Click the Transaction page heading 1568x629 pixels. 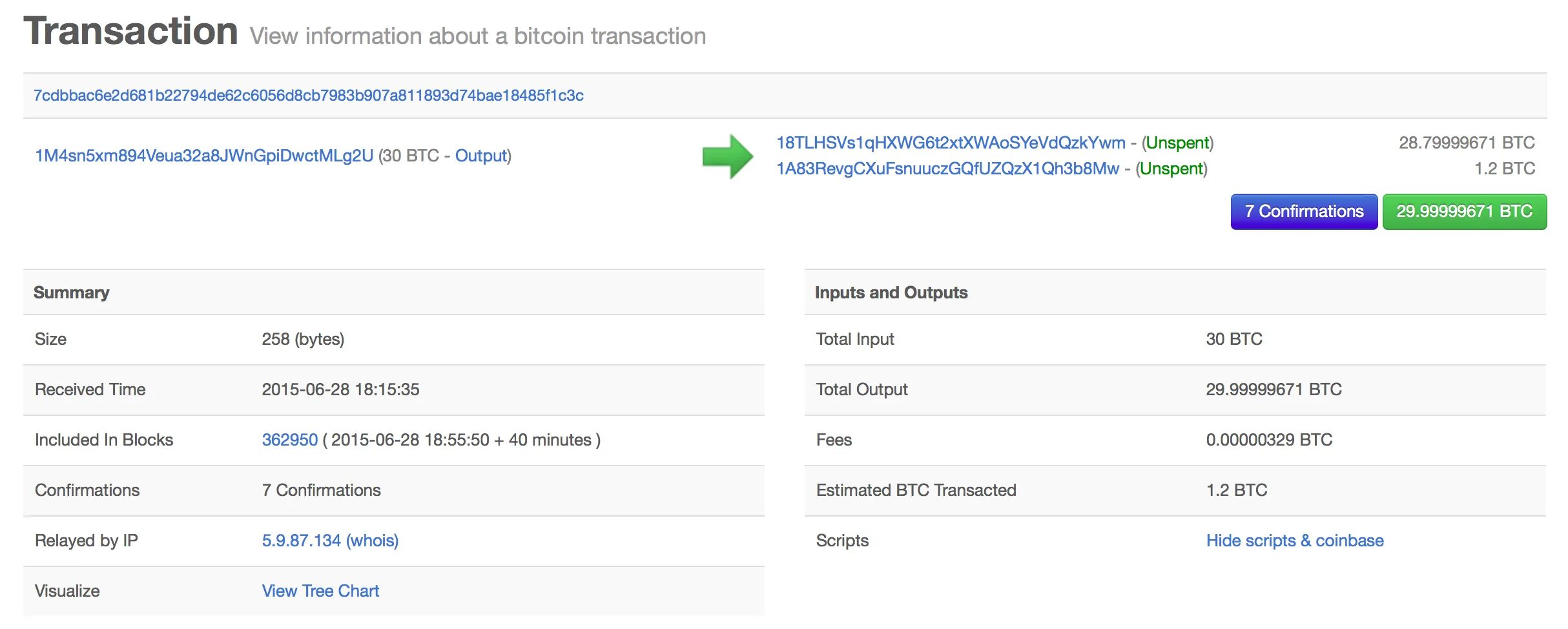click(130, 31)
